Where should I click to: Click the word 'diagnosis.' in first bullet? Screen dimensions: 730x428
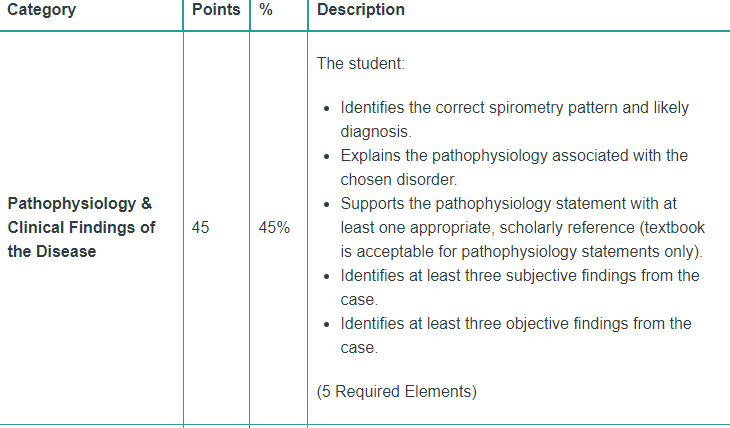click(x=376, y=132)
